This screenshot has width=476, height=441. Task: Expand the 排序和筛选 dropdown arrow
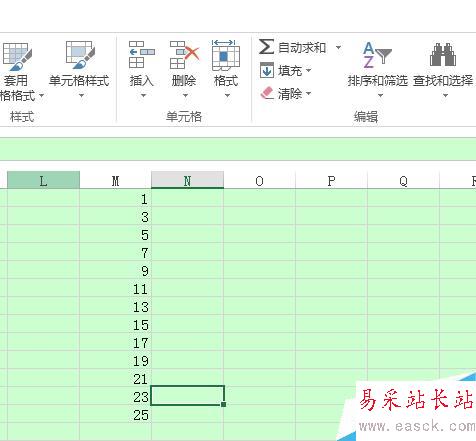pos(380,96)
